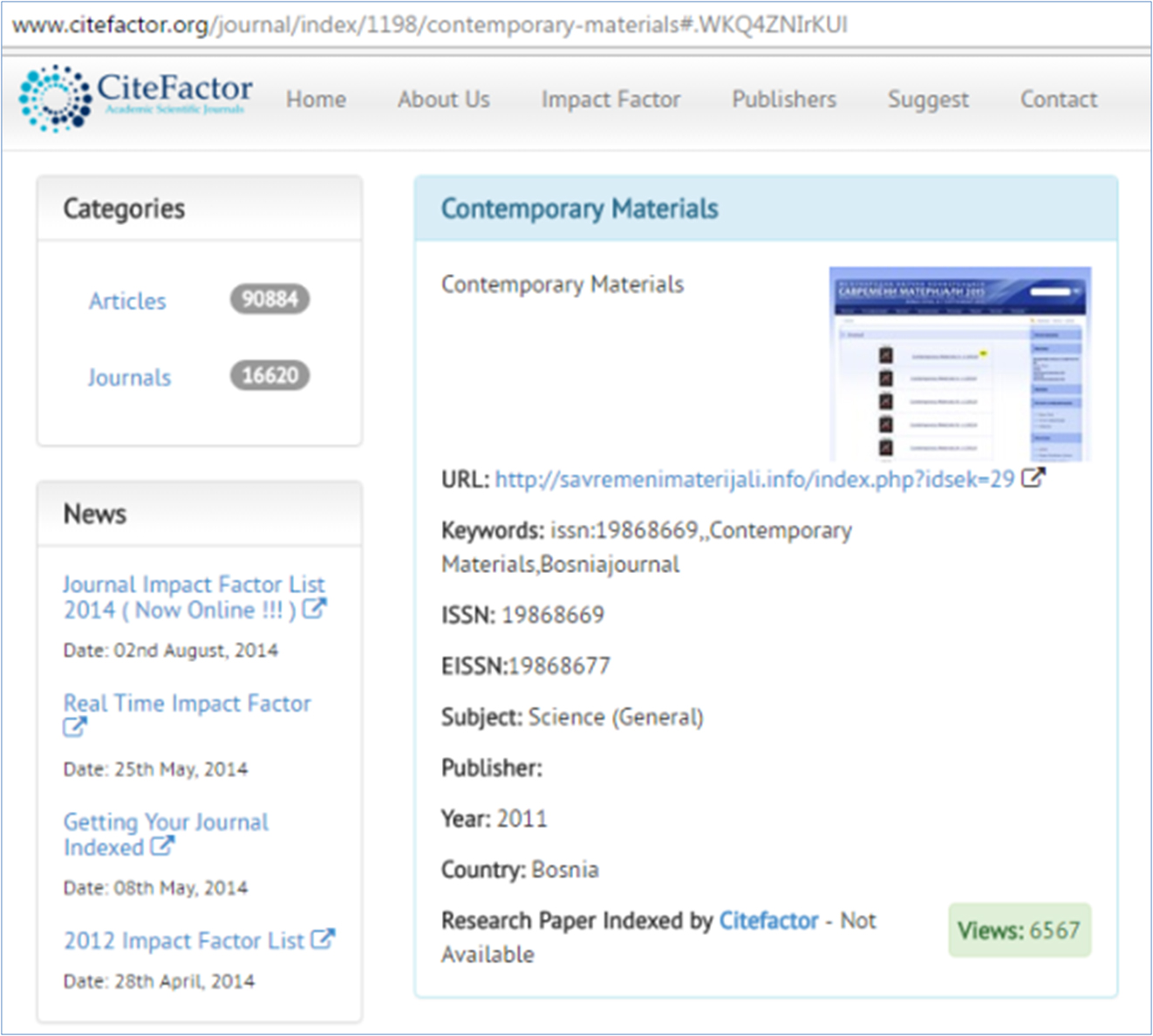Open Impact Factor in navigation bar

click(x=611, y=99)
